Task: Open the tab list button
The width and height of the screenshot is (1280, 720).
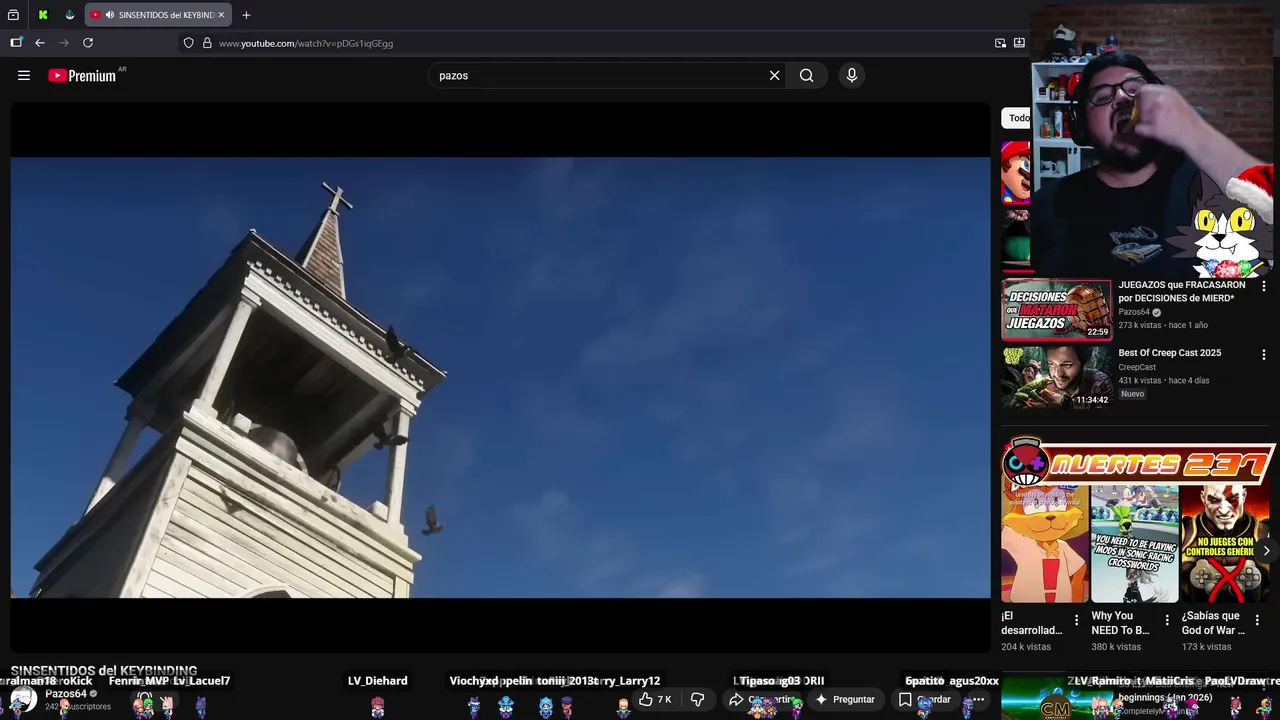Action: (x=13, y=15)
